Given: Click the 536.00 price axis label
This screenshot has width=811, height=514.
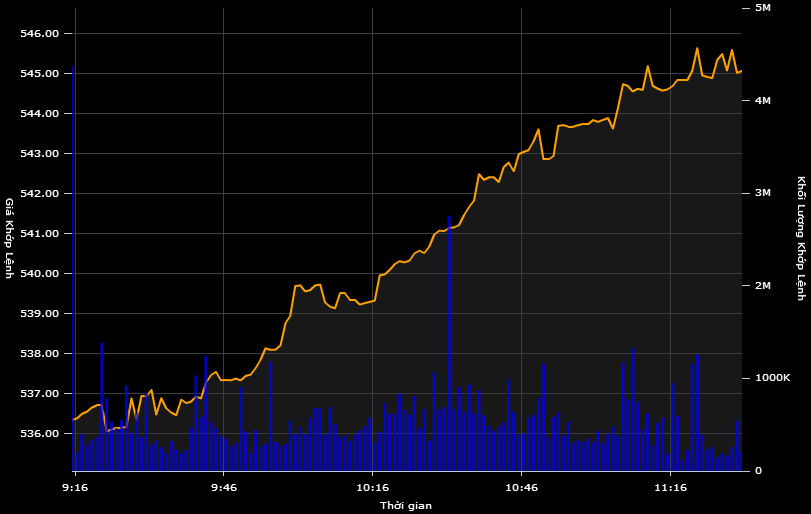Looking at the screenshot, I should 40,434.
